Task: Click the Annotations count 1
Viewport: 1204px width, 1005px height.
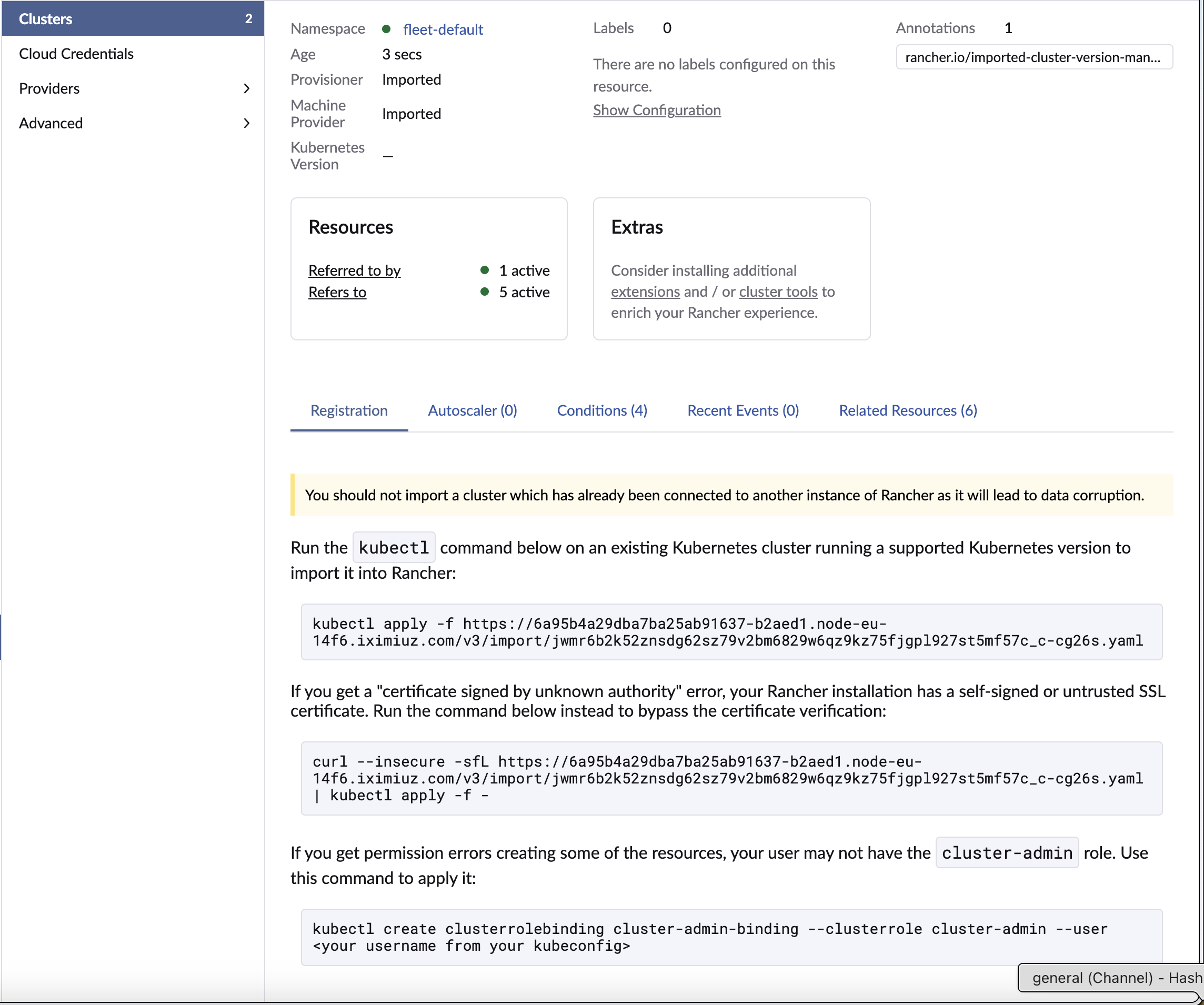Action: click(x=1008, y=28)
